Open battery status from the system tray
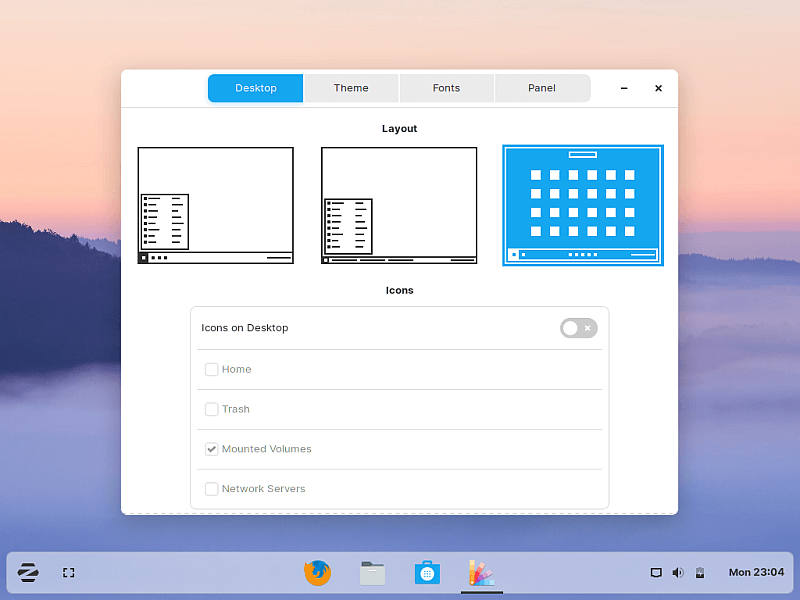The image size is (800, 600). [699, 572]
